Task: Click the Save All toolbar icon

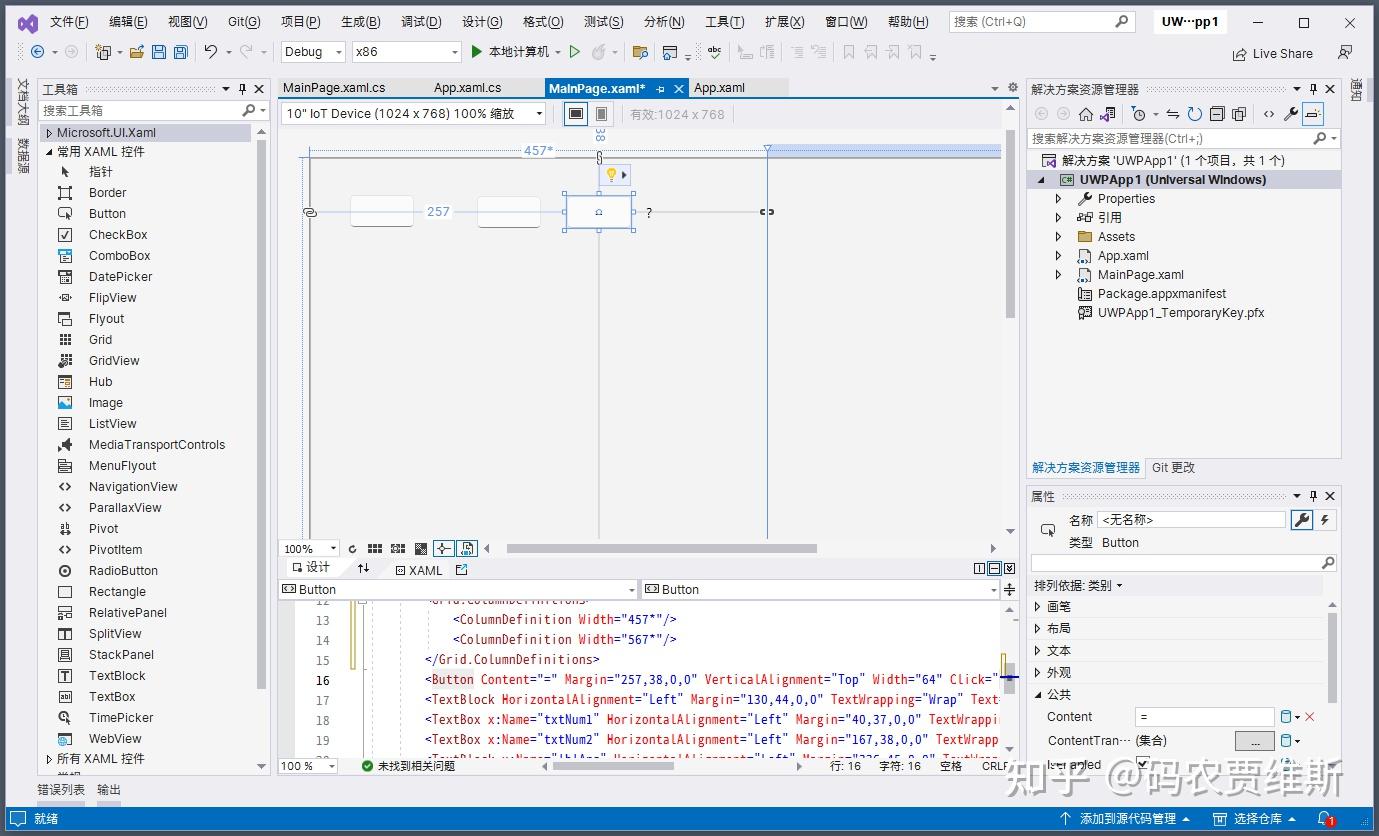Action: [180, 52]
